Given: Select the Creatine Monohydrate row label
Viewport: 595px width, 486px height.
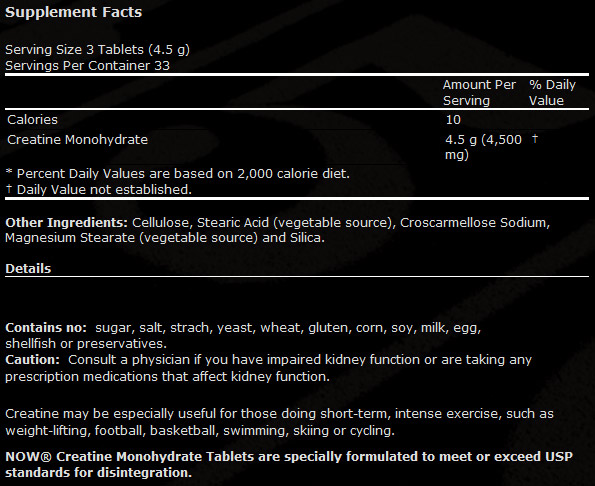Looking at the screenshot, I should [77, 140].
